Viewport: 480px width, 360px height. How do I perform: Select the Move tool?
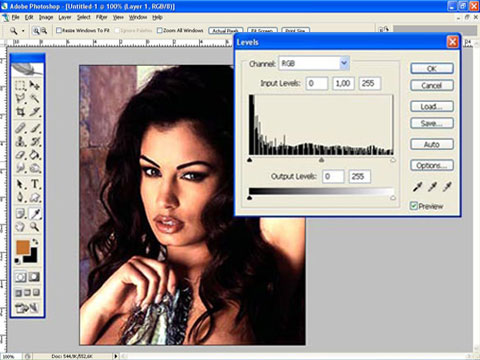point(34,85)
